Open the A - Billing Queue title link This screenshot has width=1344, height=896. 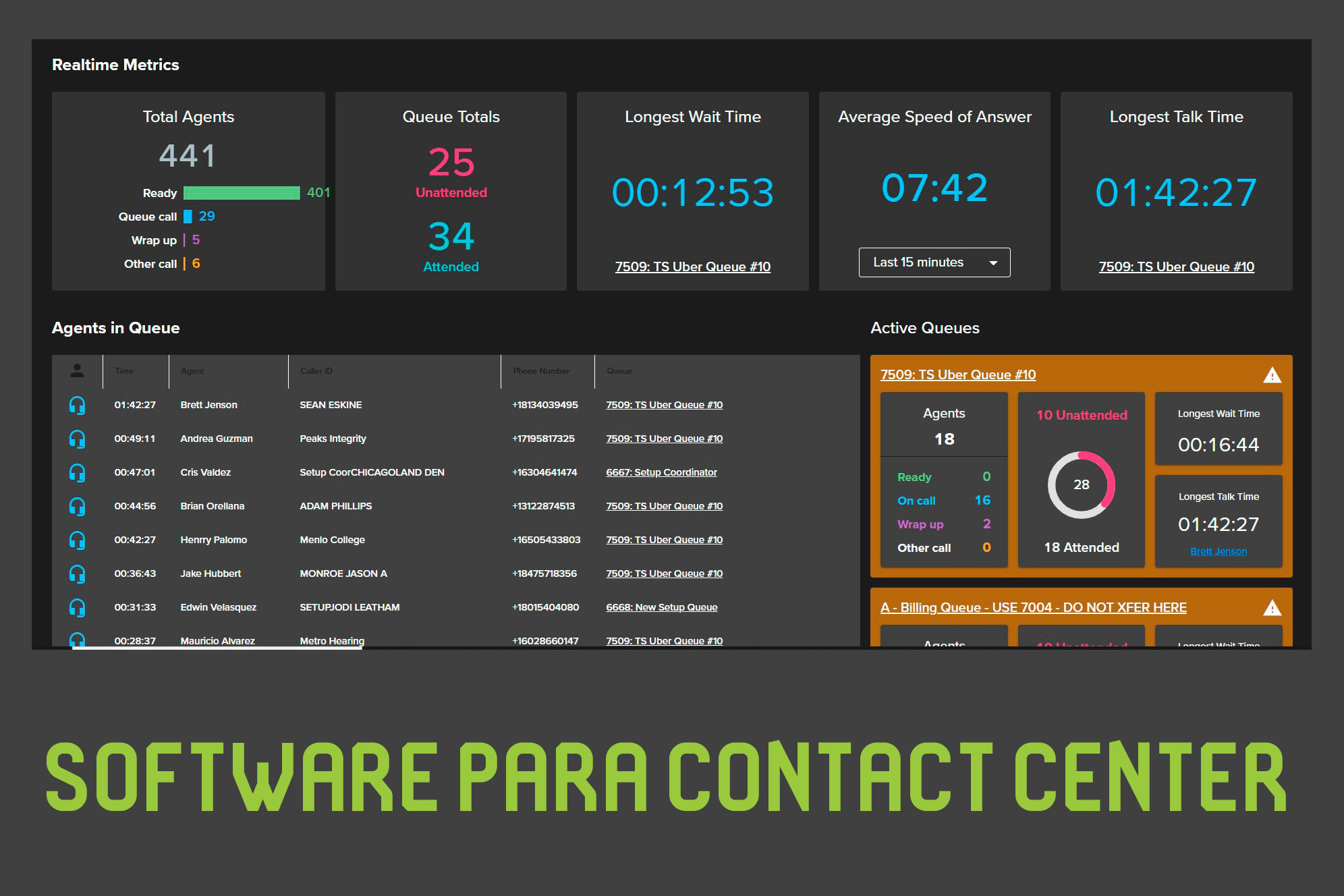[x=1033, y=607]
